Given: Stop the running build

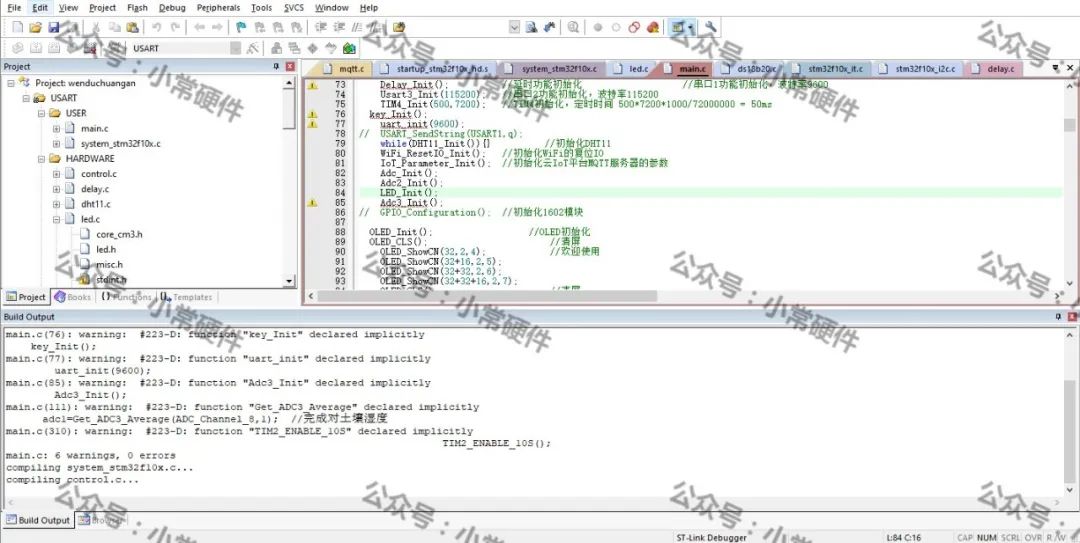Looking at the screenshot, I should coord(90,48).
